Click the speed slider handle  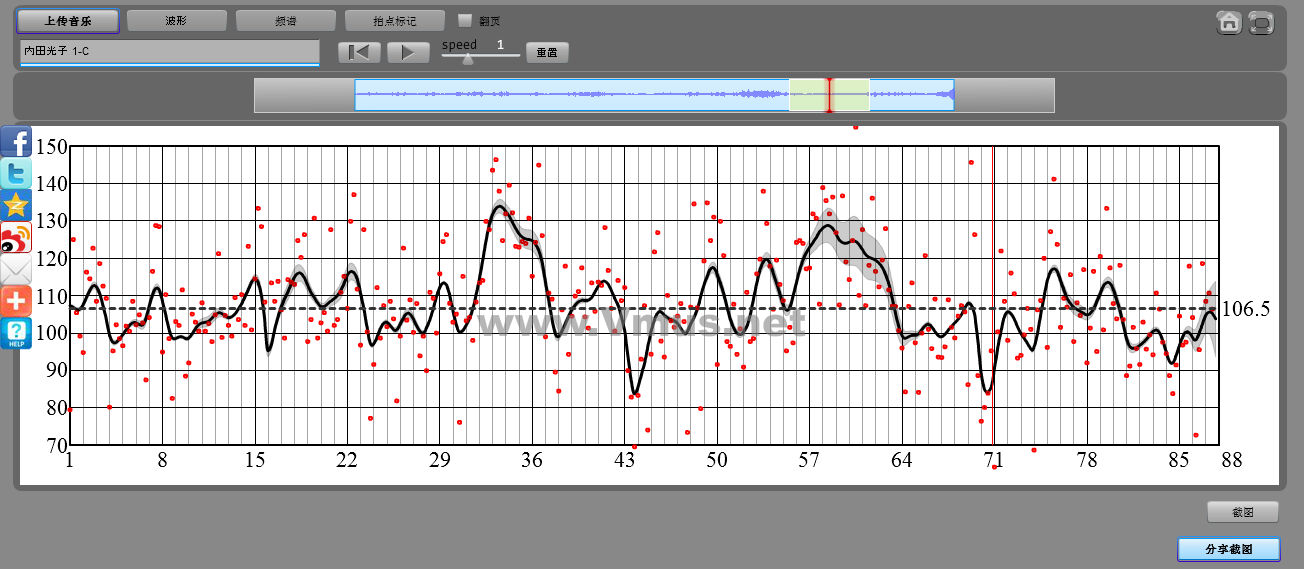[467, 59]
